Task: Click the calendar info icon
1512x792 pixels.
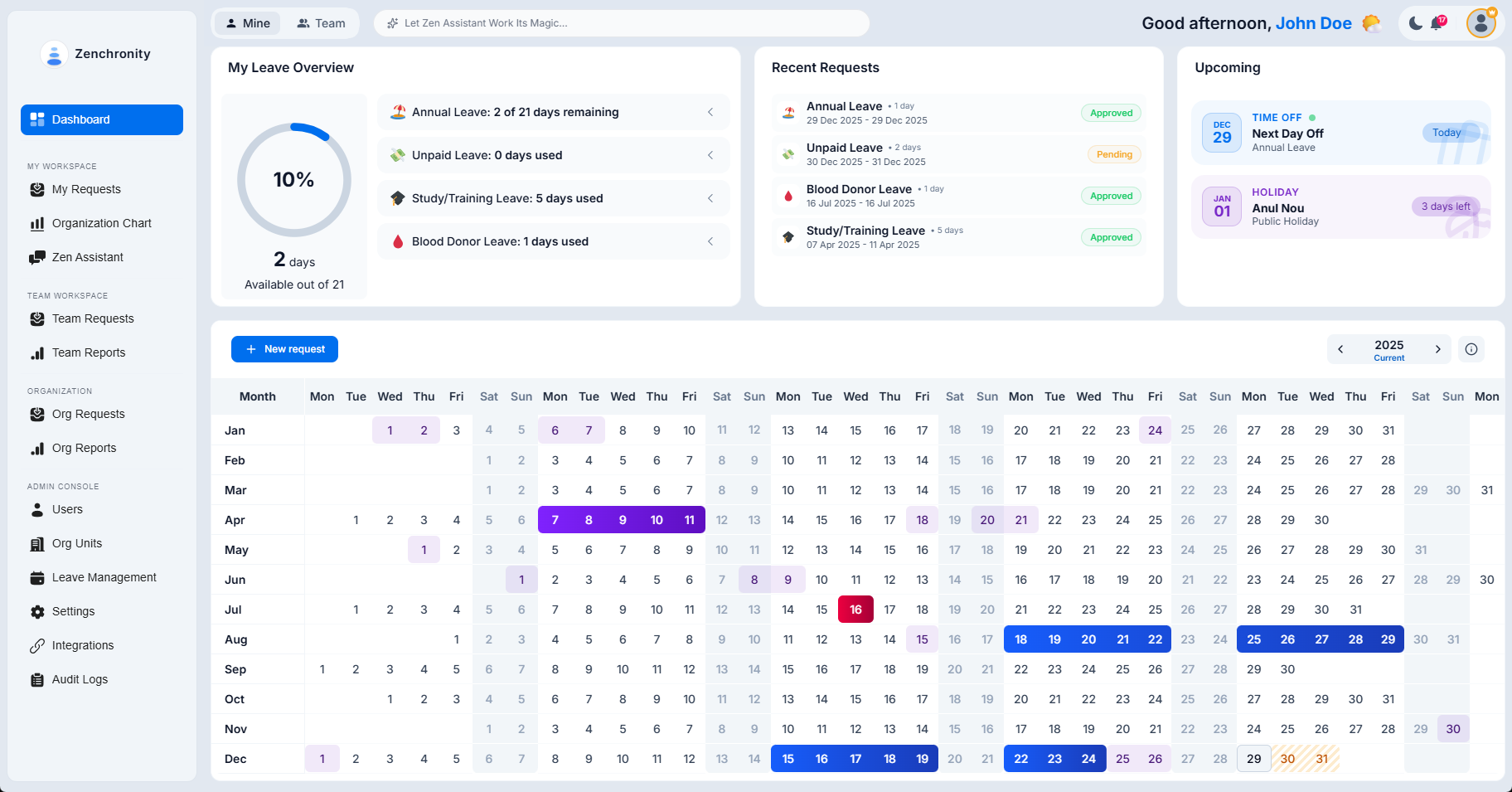Action: (x=1471, y=349)
